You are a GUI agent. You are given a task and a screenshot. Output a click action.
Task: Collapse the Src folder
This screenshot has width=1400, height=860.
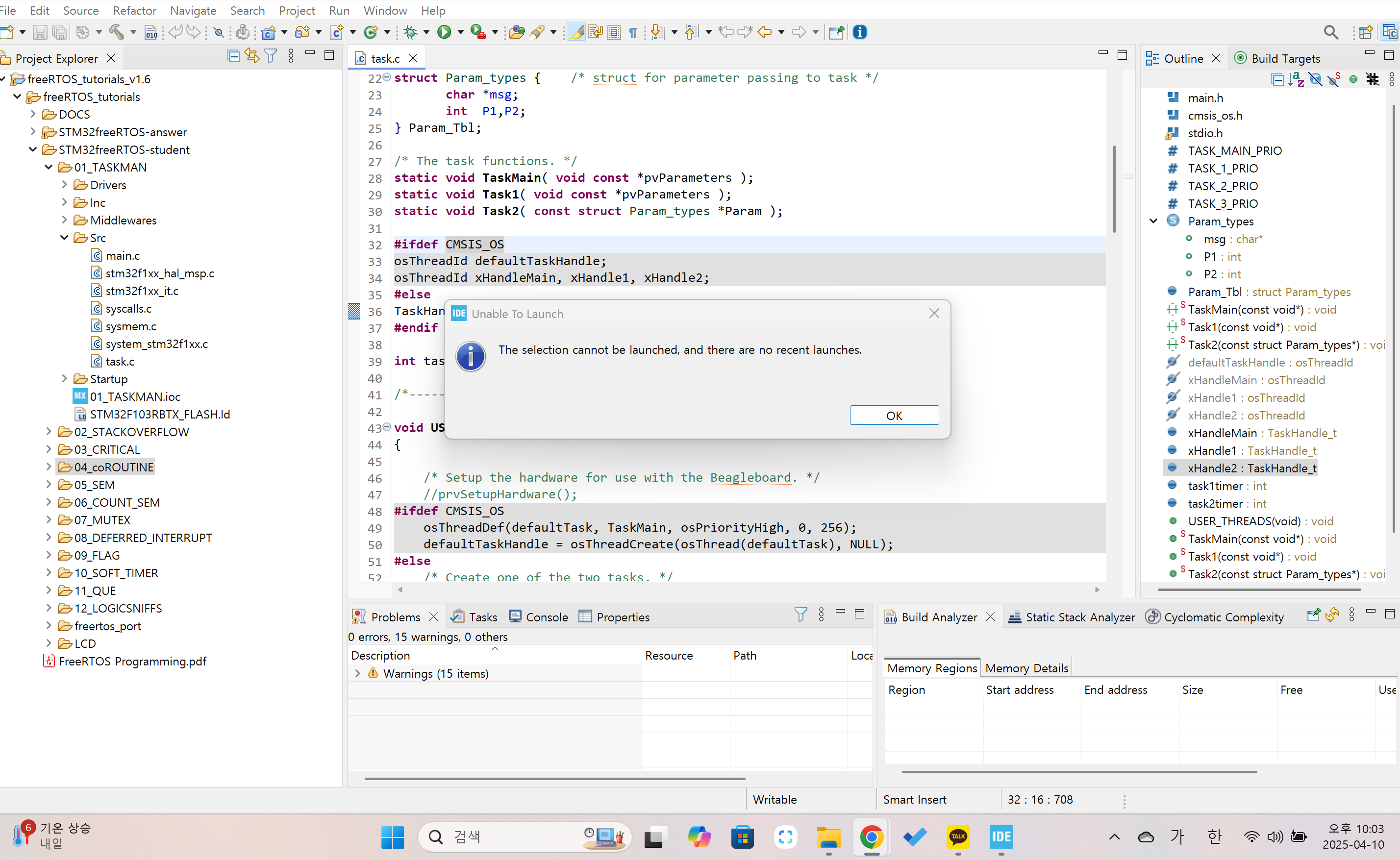(x=64, y=238)
